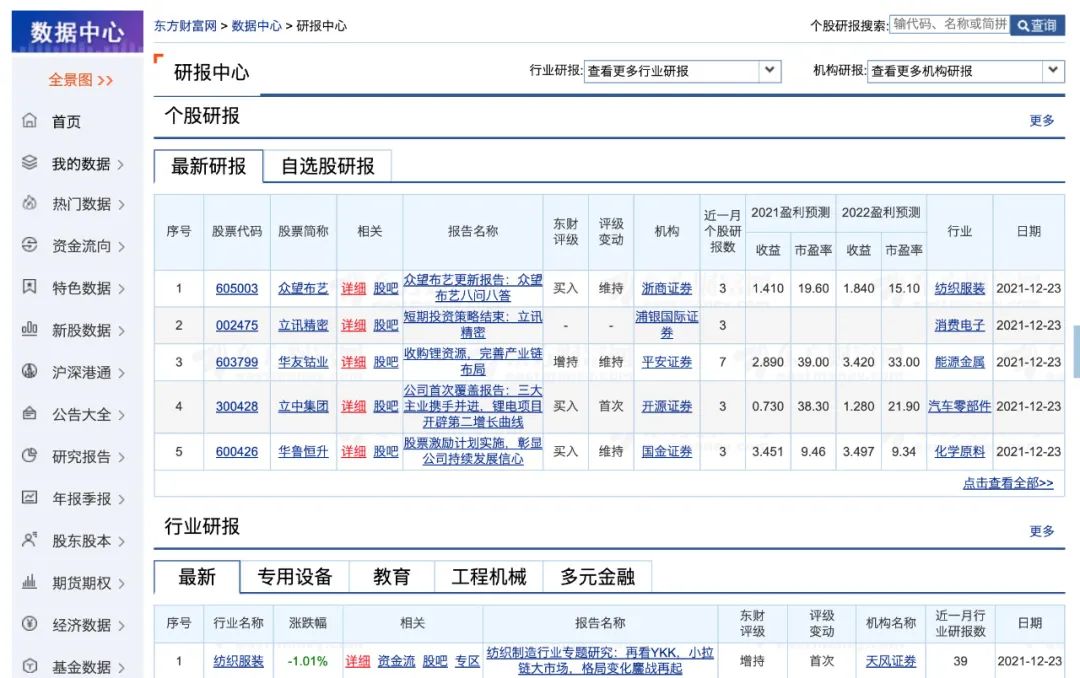This screenshot has width=1080, height=678.
Task: Click 资金流 link in 纺织服装 industry row
Action: pos(397,661)
